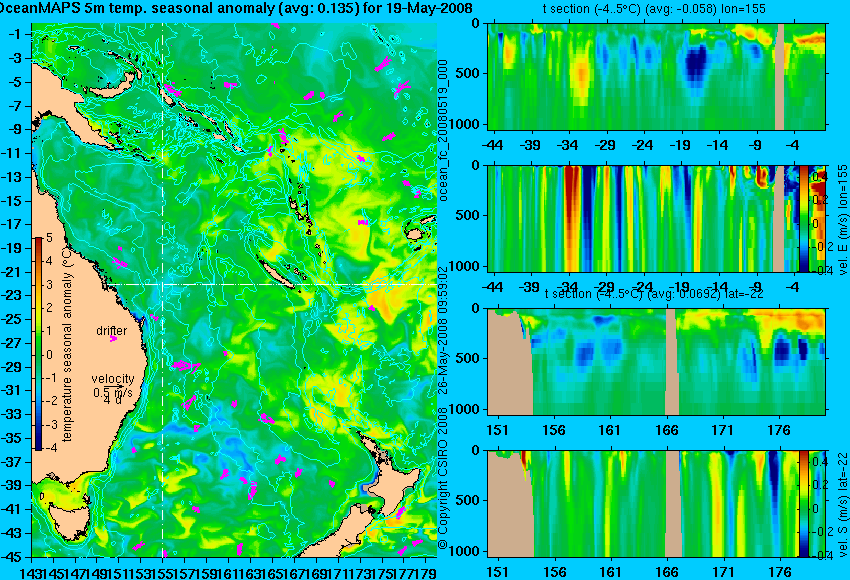The width and height of the screenshot is (850, 580).
Task: Click the '-4' value on the temperature color bar
Action: point(49,448)
